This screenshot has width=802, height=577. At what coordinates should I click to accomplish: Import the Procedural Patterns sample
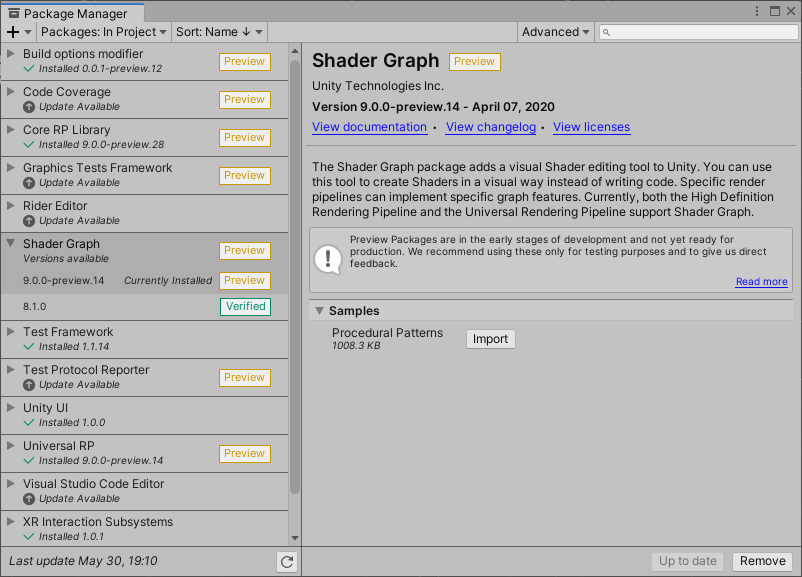(x=490, y=339)
